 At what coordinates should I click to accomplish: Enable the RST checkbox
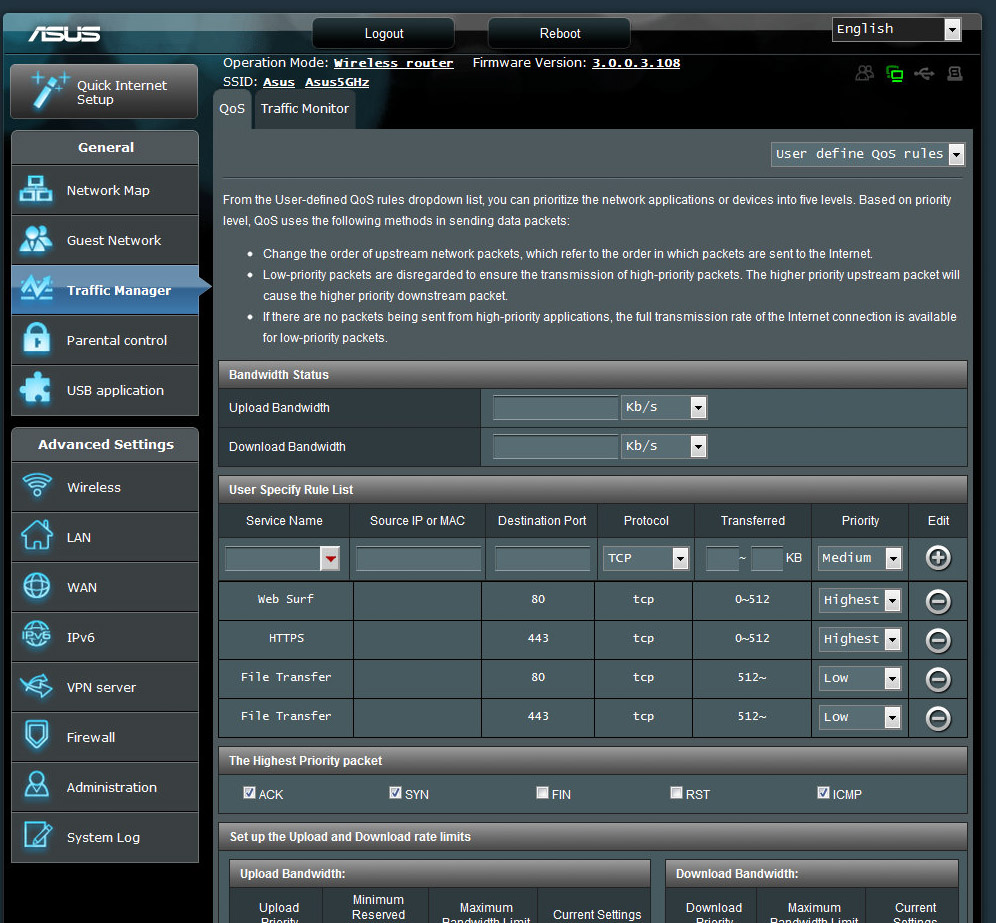676,793
